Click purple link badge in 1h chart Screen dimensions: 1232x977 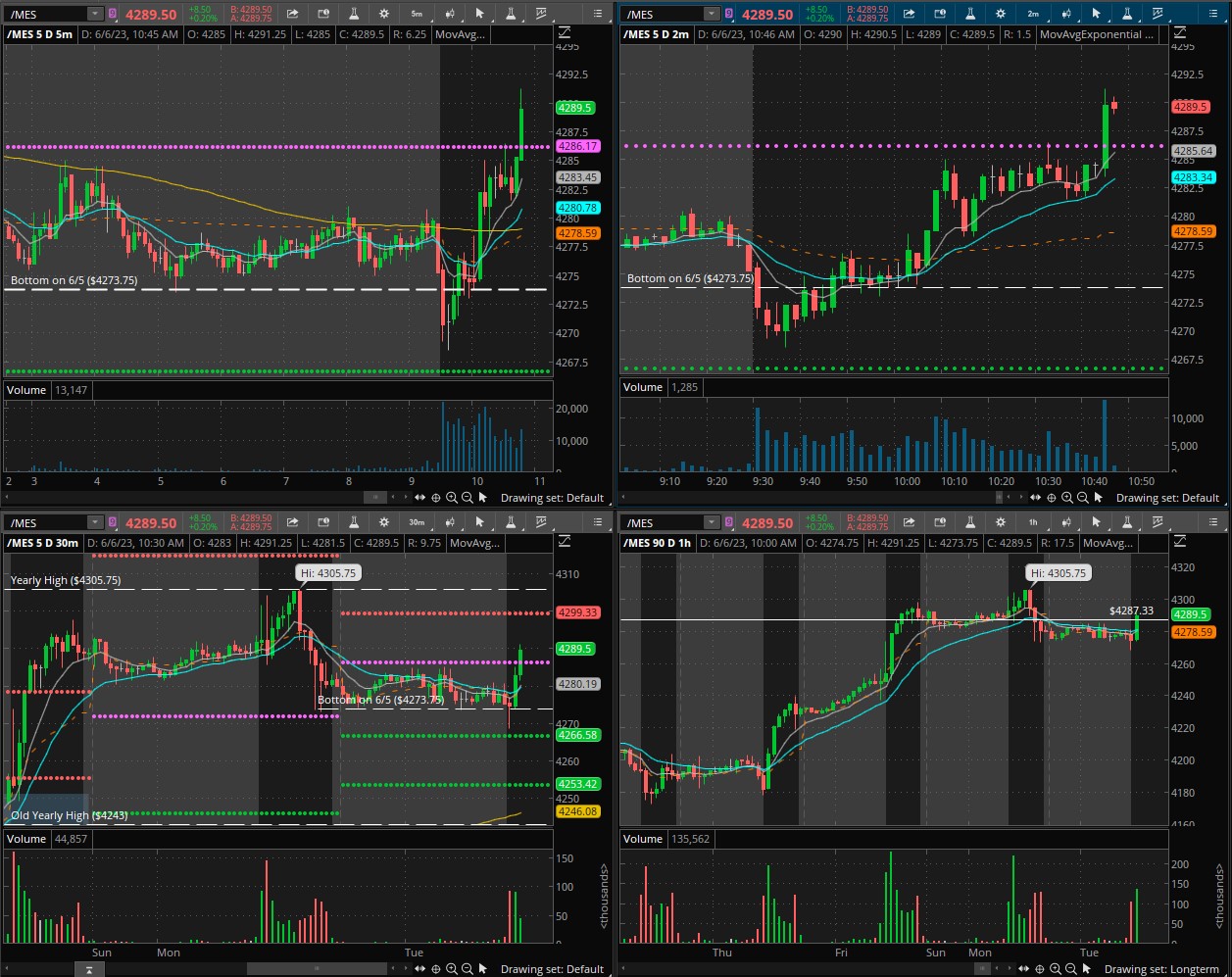(729, 522)
